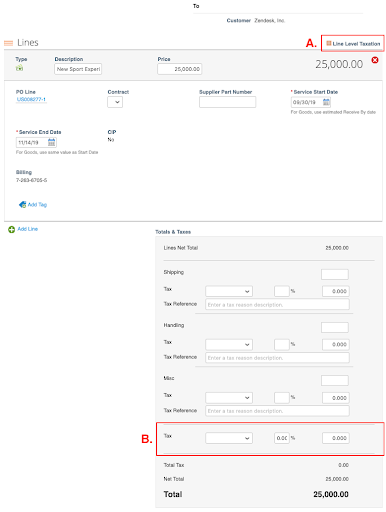Click the Add Tag icon

click(22, 205)
